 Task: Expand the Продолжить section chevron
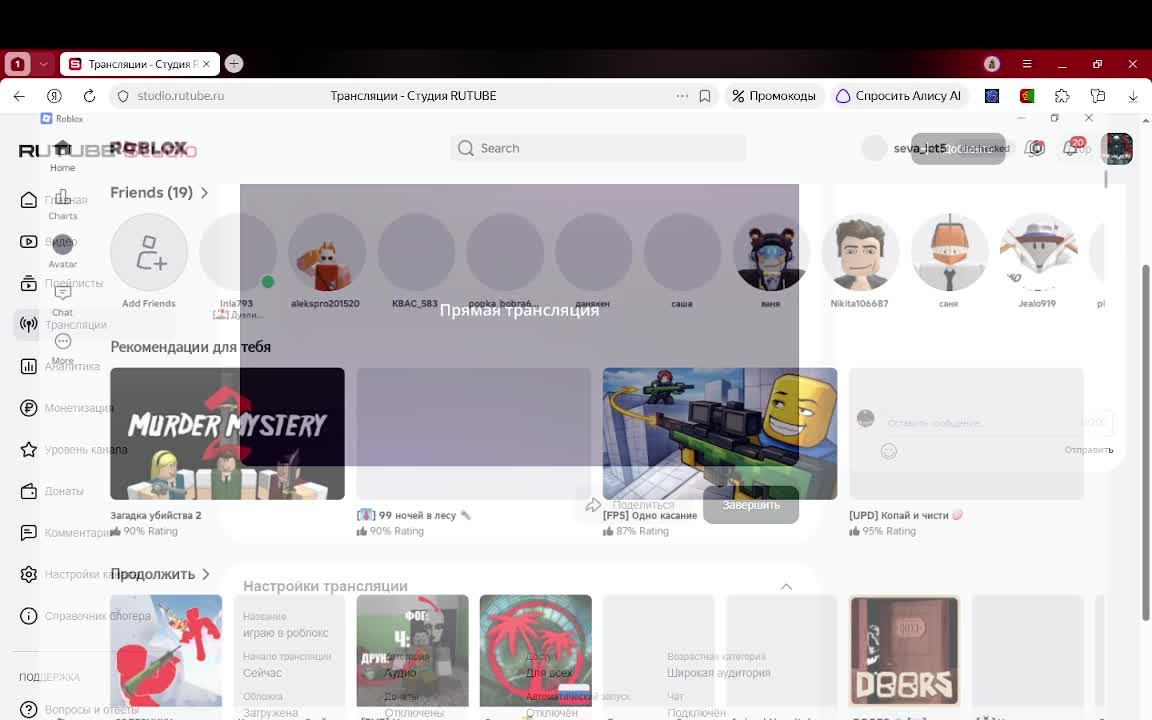pos(206,574)
